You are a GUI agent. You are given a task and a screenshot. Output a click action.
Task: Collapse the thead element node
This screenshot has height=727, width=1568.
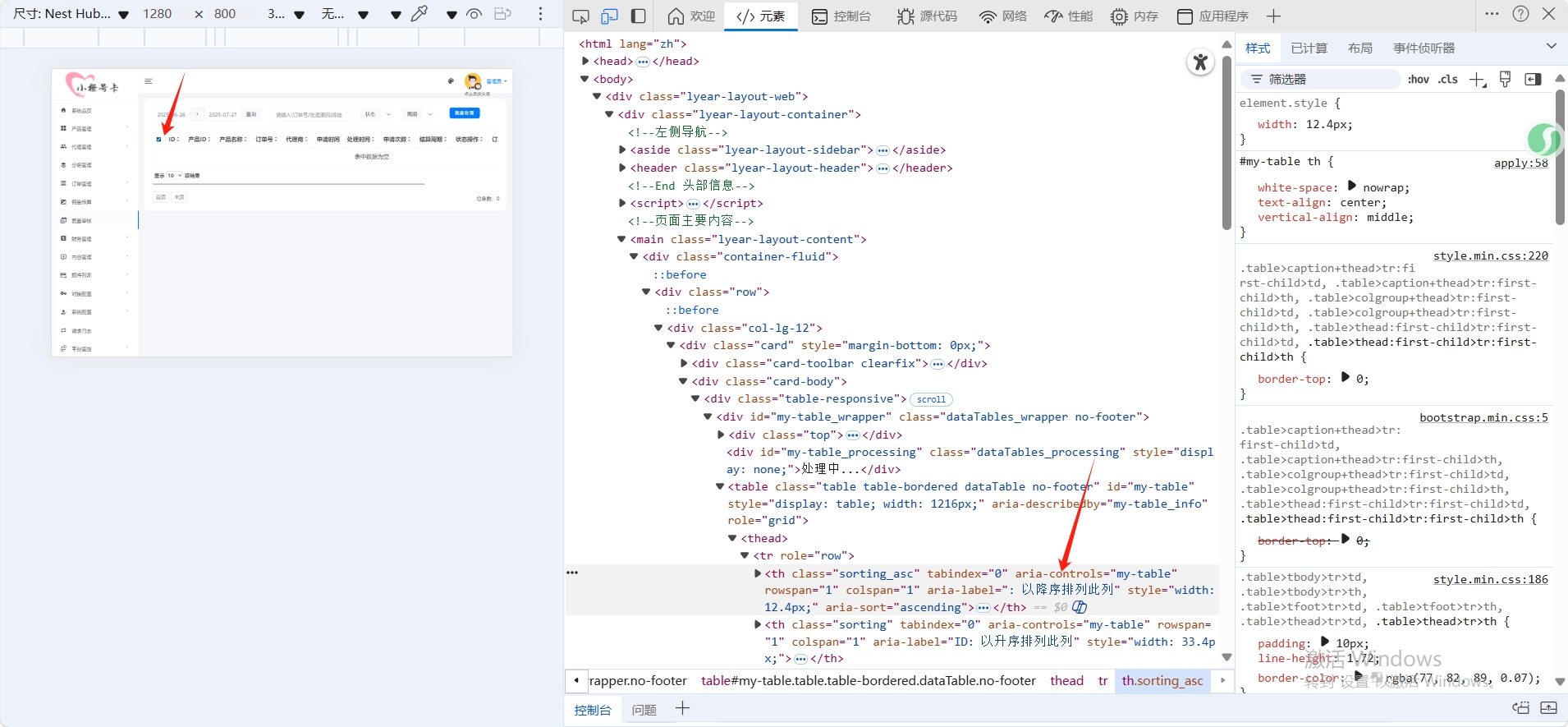click(733, 538)
